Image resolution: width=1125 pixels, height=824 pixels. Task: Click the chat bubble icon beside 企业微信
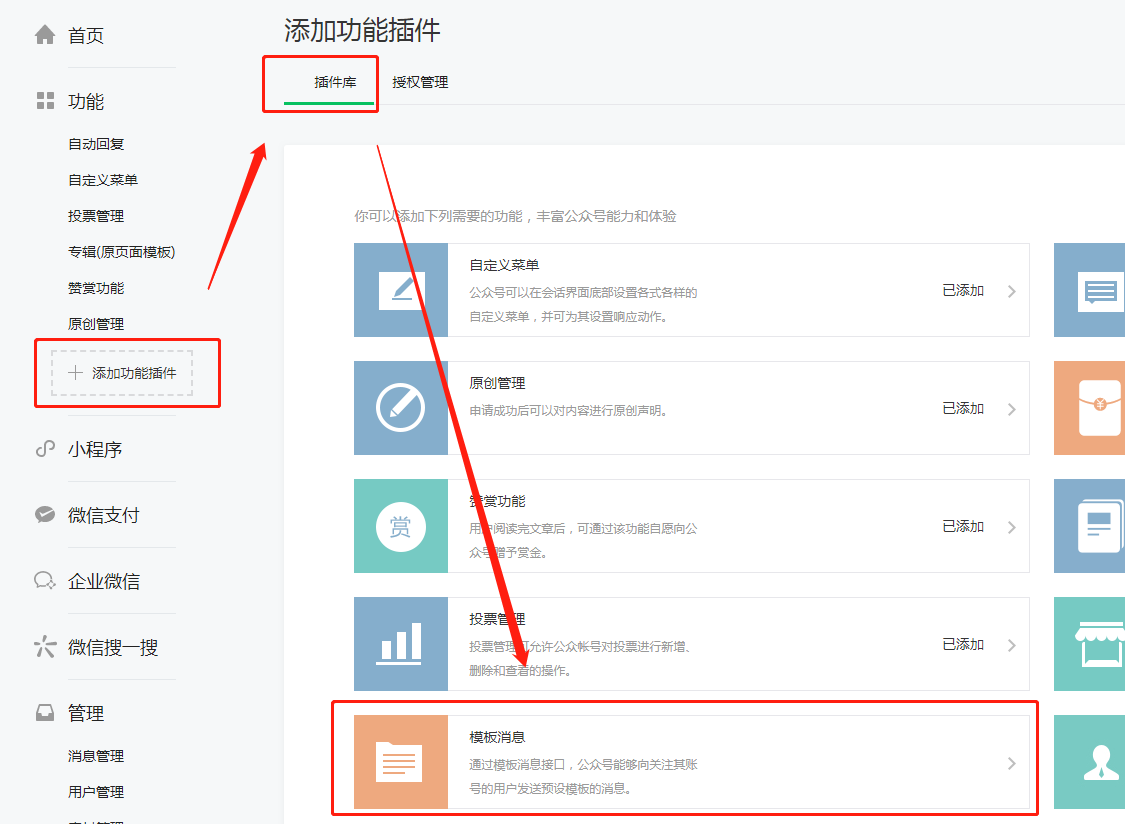click(x=45, y=581)
